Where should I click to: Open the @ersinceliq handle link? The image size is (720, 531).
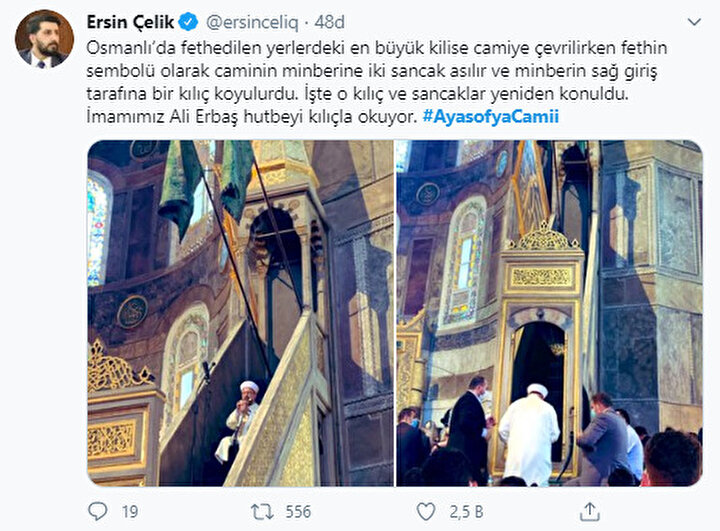pyautogui.click(x=252, y=22)
